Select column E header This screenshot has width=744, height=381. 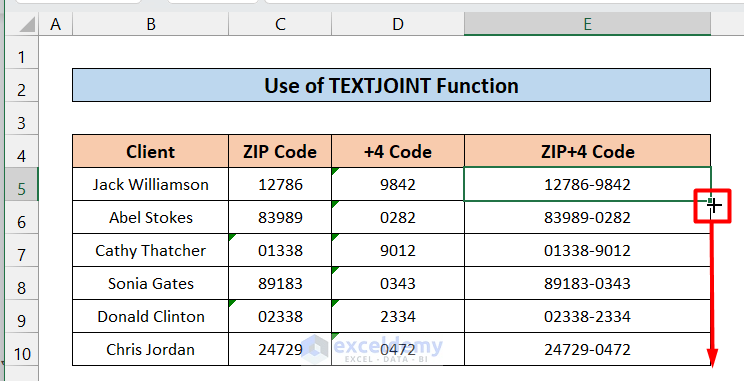[x=587, y=24]
